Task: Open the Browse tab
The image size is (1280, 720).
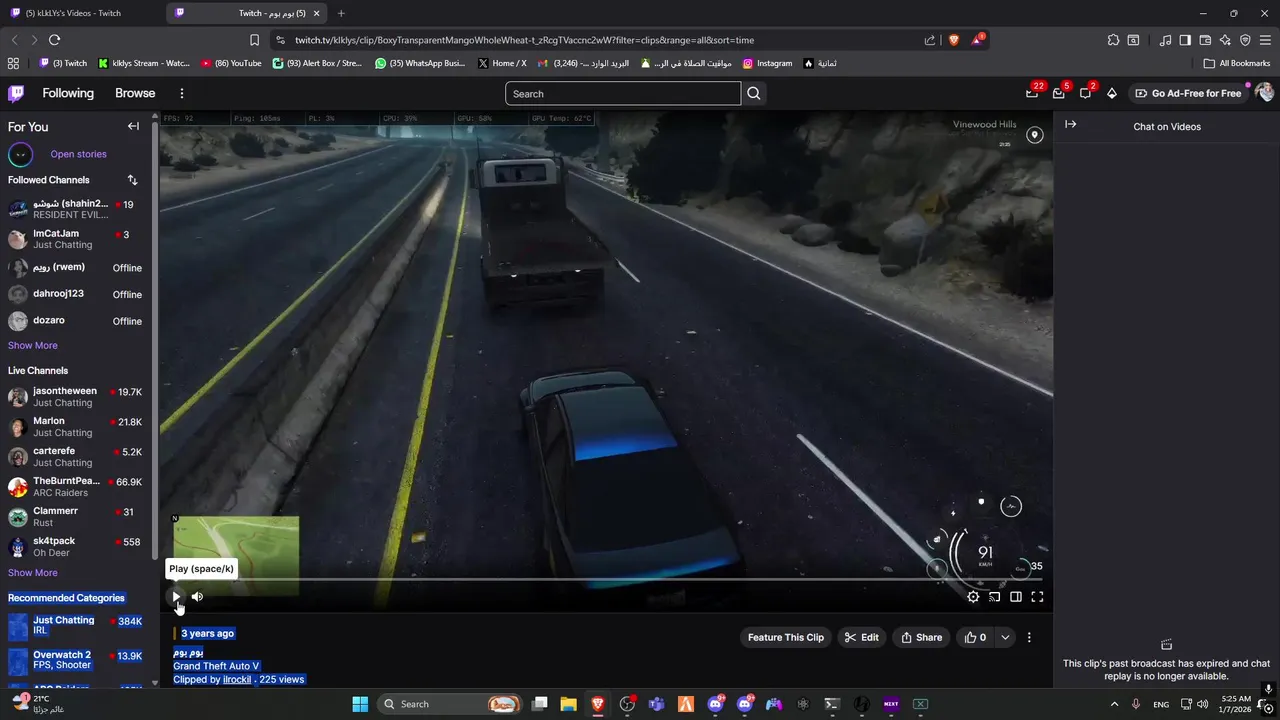Action: tap(135, 93)
